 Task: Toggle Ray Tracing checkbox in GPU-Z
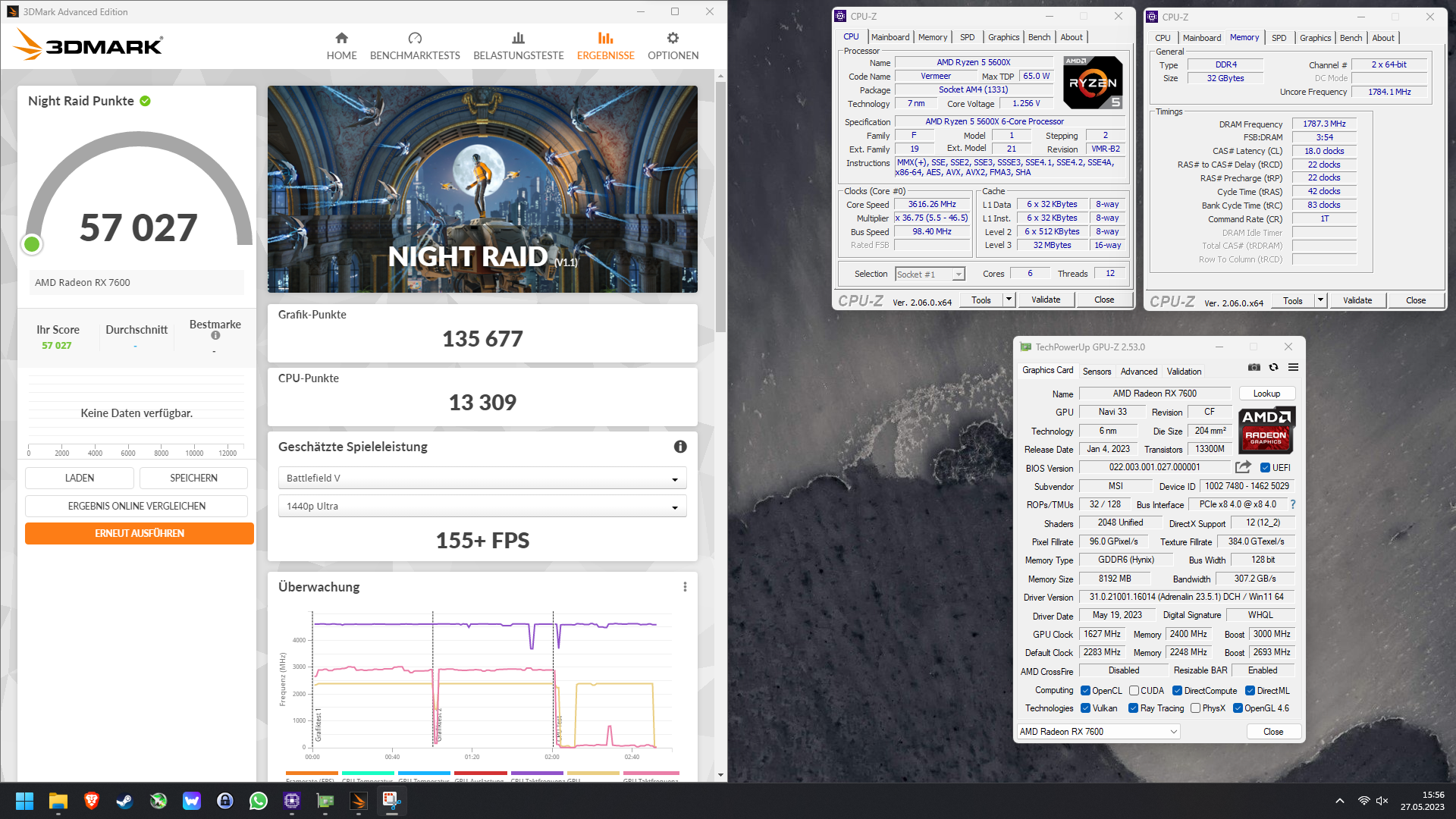(x=1133, y=708)
